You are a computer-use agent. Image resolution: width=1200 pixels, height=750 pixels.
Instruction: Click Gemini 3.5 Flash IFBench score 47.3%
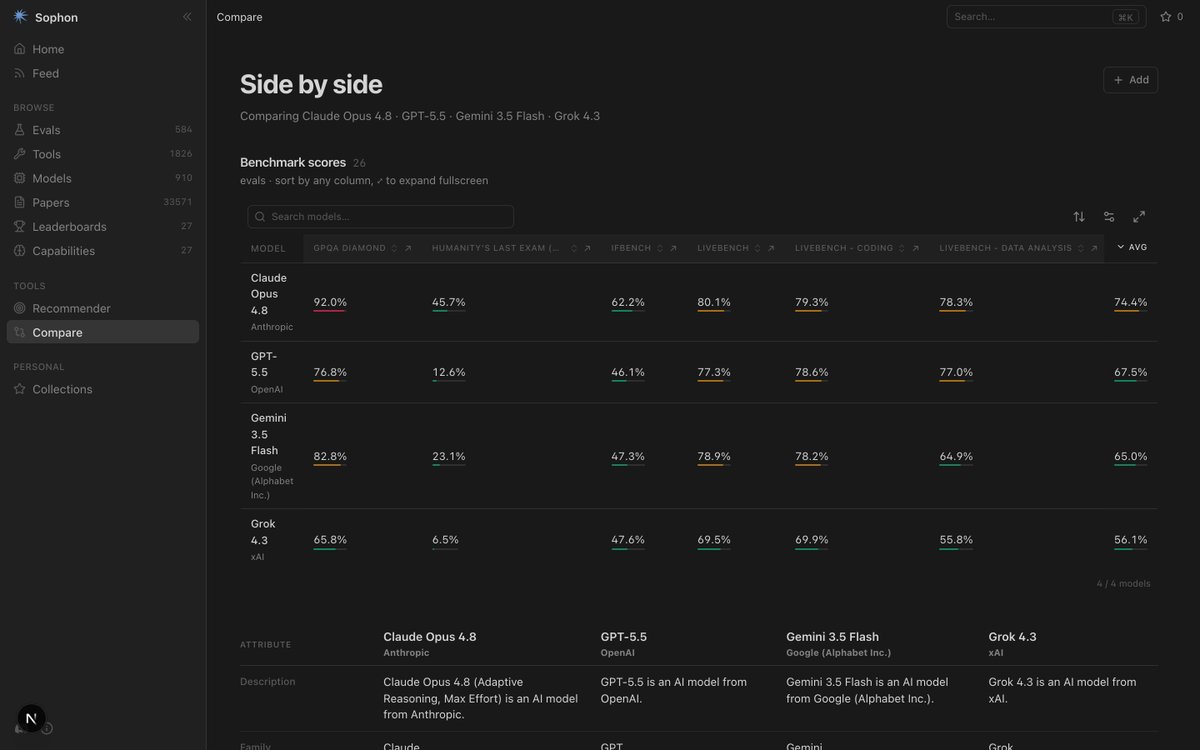pos(628,456)
